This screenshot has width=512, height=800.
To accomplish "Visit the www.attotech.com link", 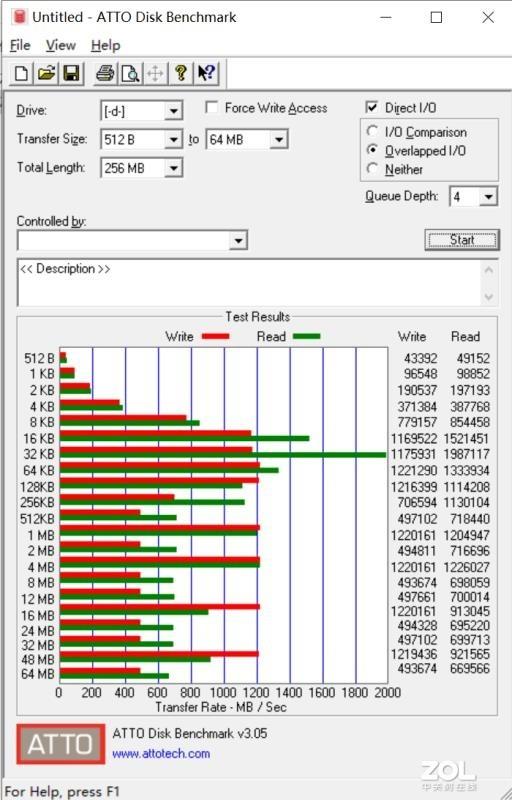I will coord(161,754).
